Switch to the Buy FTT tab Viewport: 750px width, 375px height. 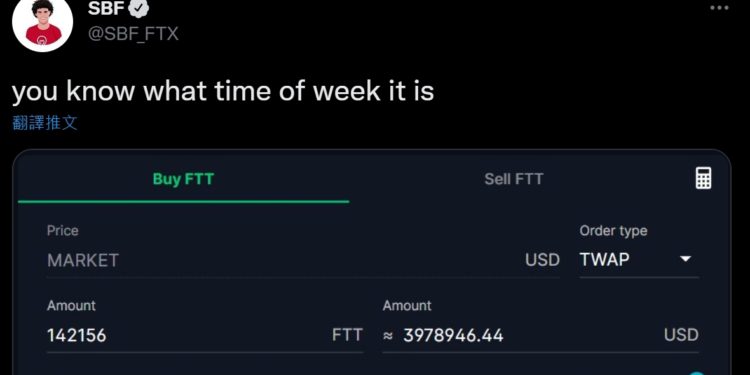point(183,179)
